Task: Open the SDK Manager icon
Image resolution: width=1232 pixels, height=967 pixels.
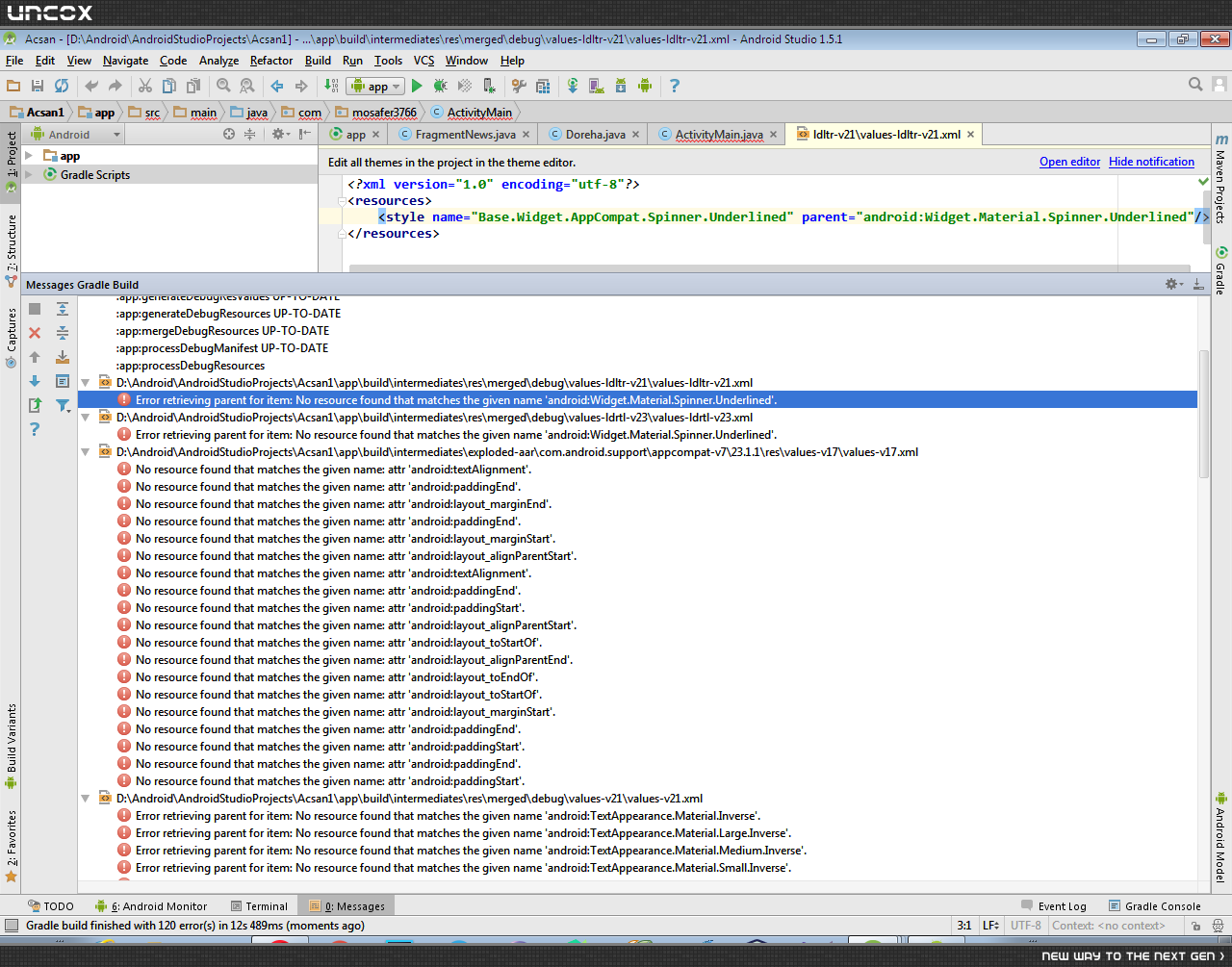Action: [x=621, y=86]
